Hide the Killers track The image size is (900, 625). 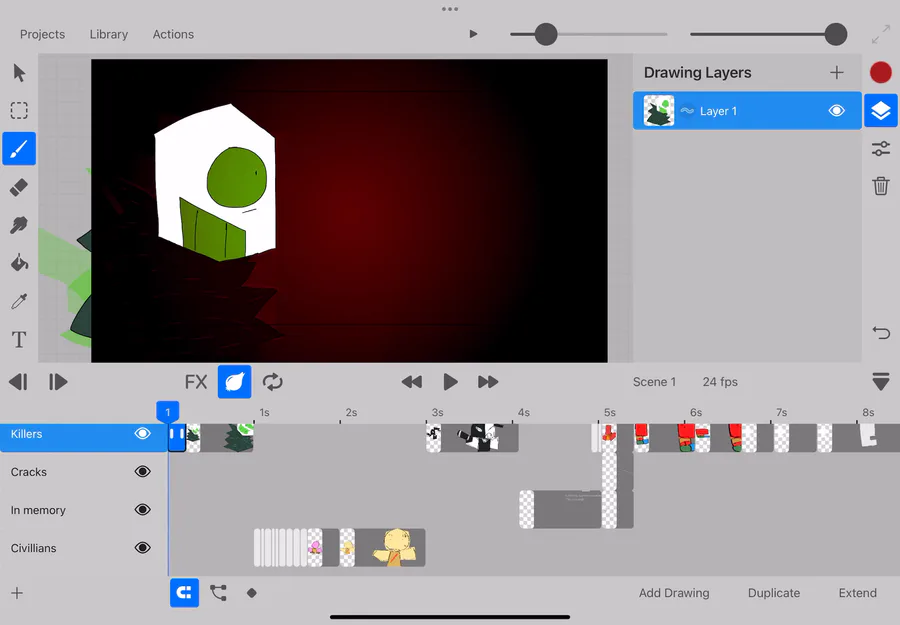(x=142, y=433)
